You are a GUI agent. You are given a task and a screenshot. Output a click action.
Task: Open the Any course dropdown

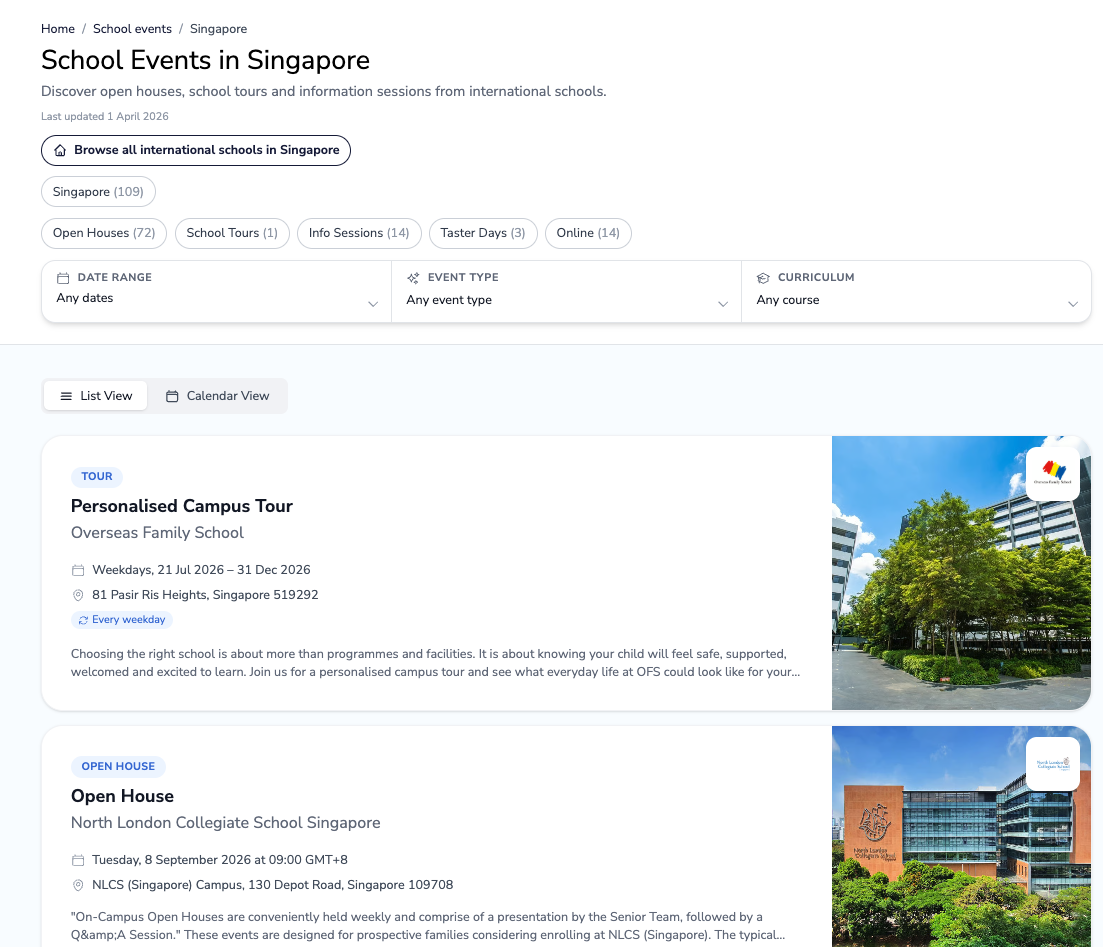[916, 292]
